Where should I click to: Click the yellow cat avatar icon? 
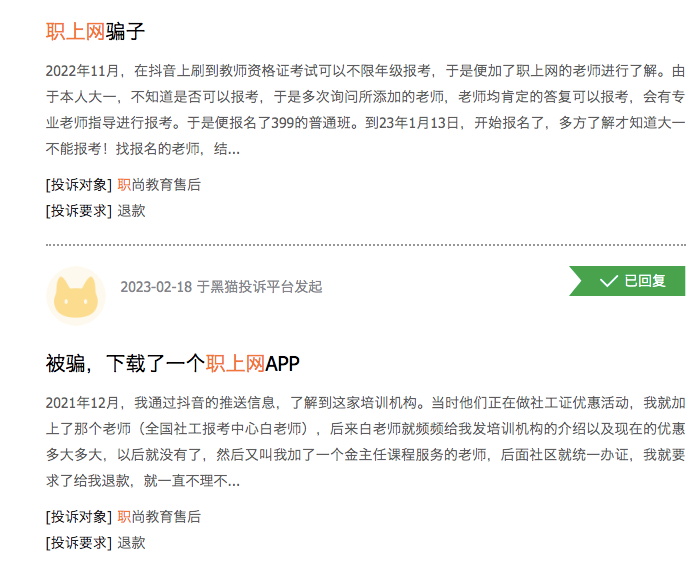[x=76, y=296]
